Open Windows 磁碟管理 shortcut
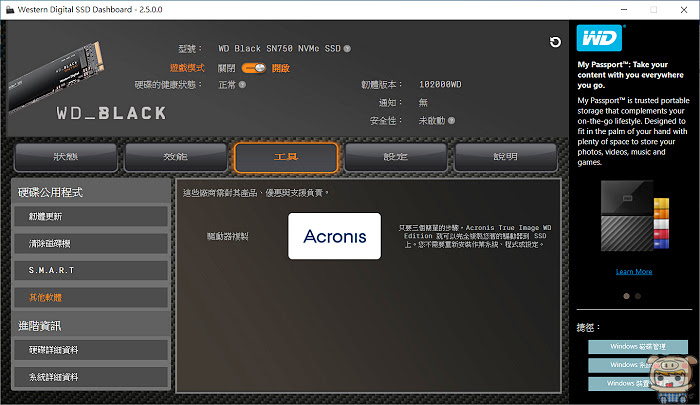Image resolution: width=700 pixels, height=405 pixels. 638,347
